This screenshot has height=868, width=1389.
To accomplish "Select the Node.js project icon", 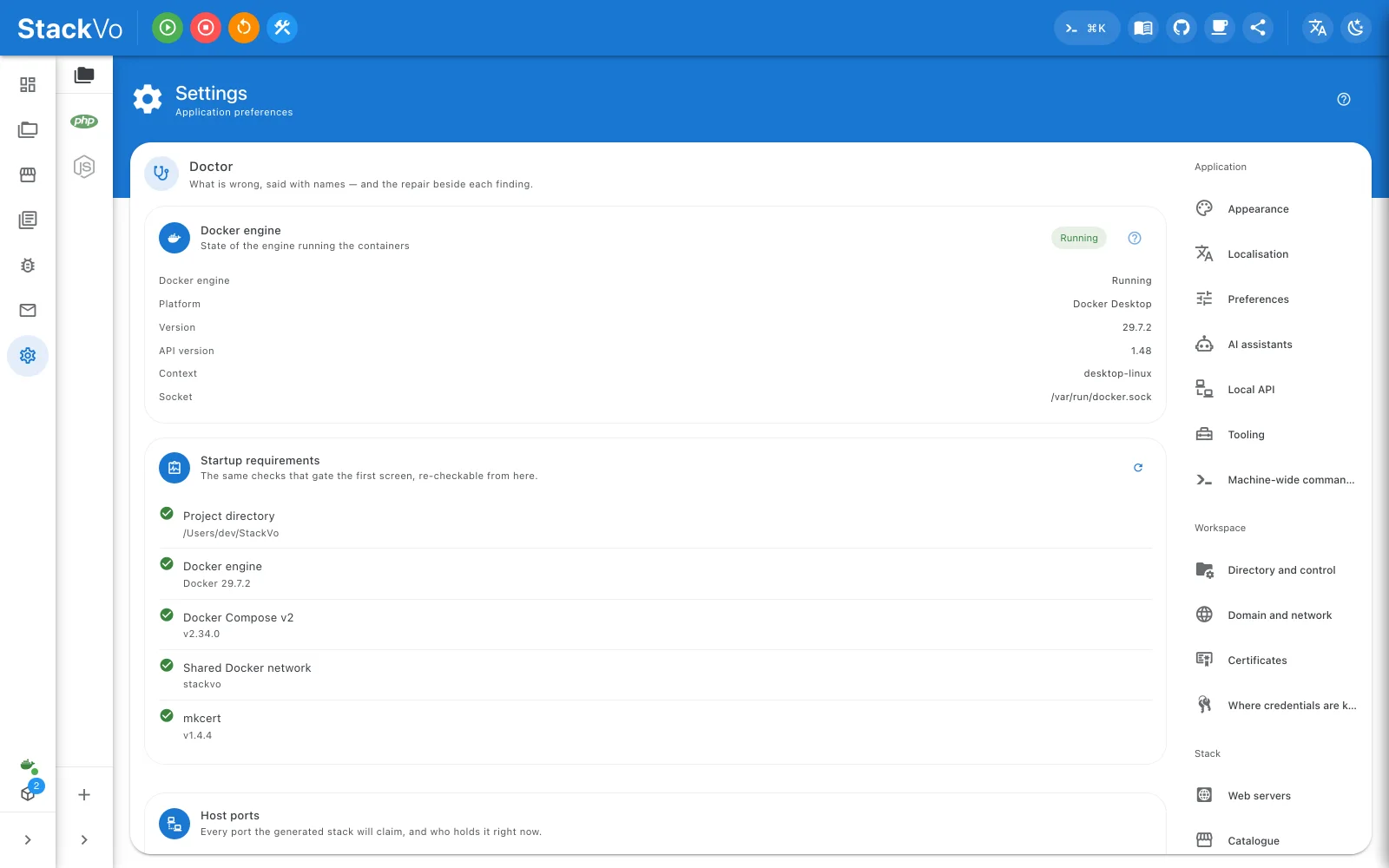I will [84, 167].
